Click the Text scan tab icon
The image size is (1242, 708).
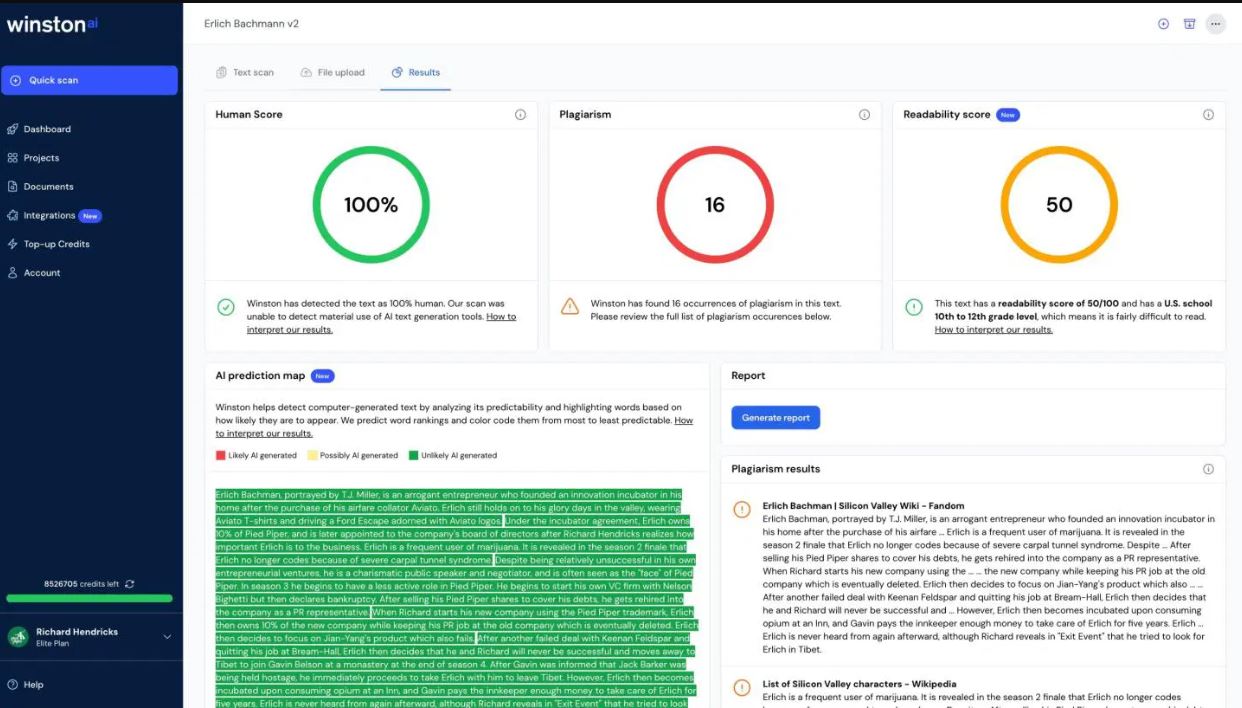pyautogui.click(x=222, y=72)
